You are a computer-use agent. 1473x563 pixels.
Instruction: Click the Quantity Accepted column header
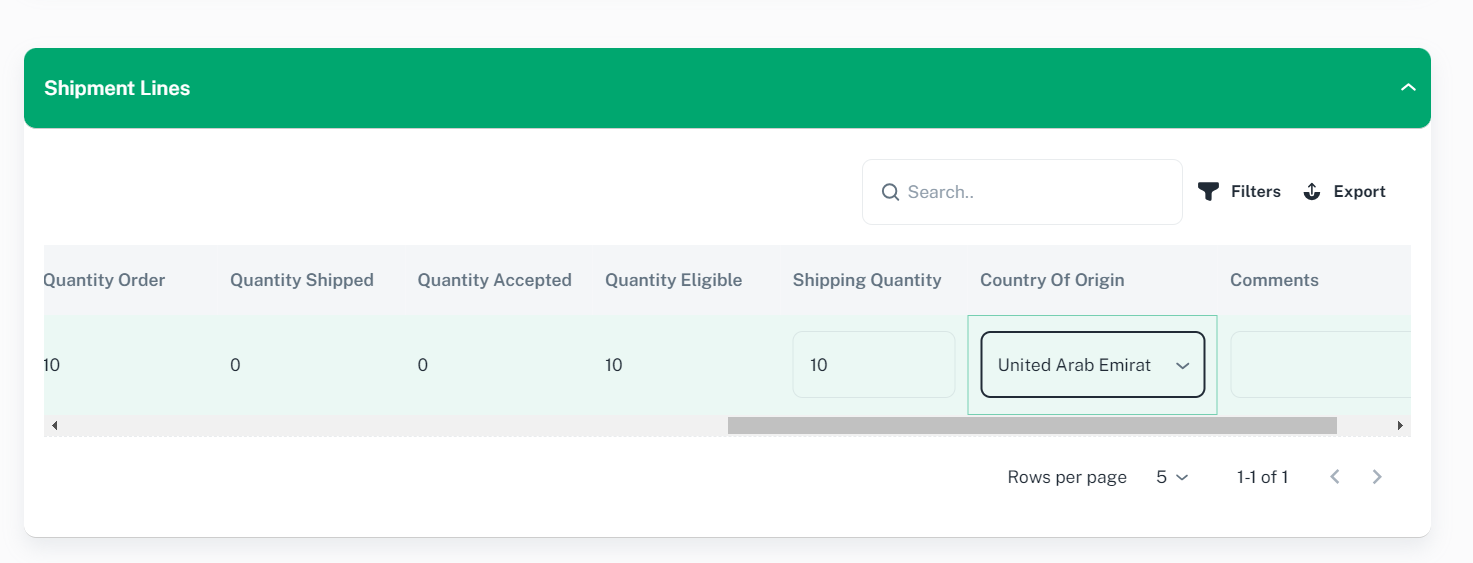pyautogui.click(x=494, y=280)
